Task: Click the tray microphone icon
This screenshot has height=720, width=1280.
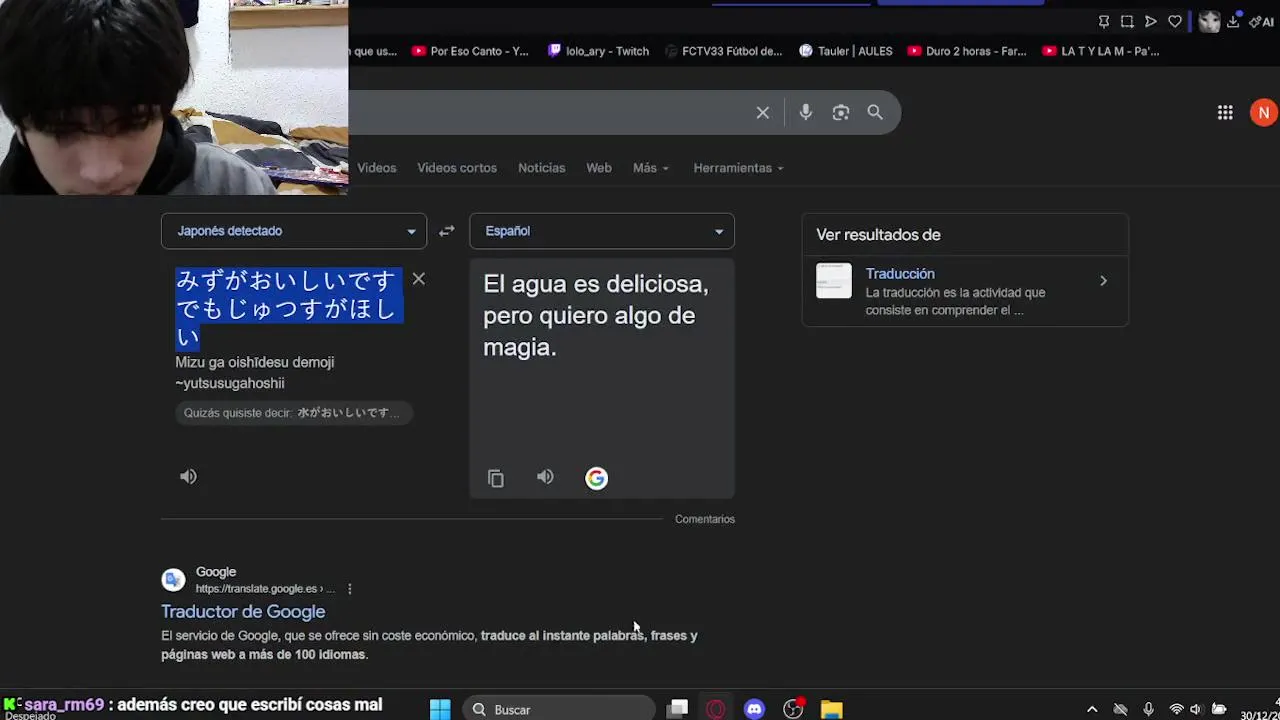Action: point(1148,710)
